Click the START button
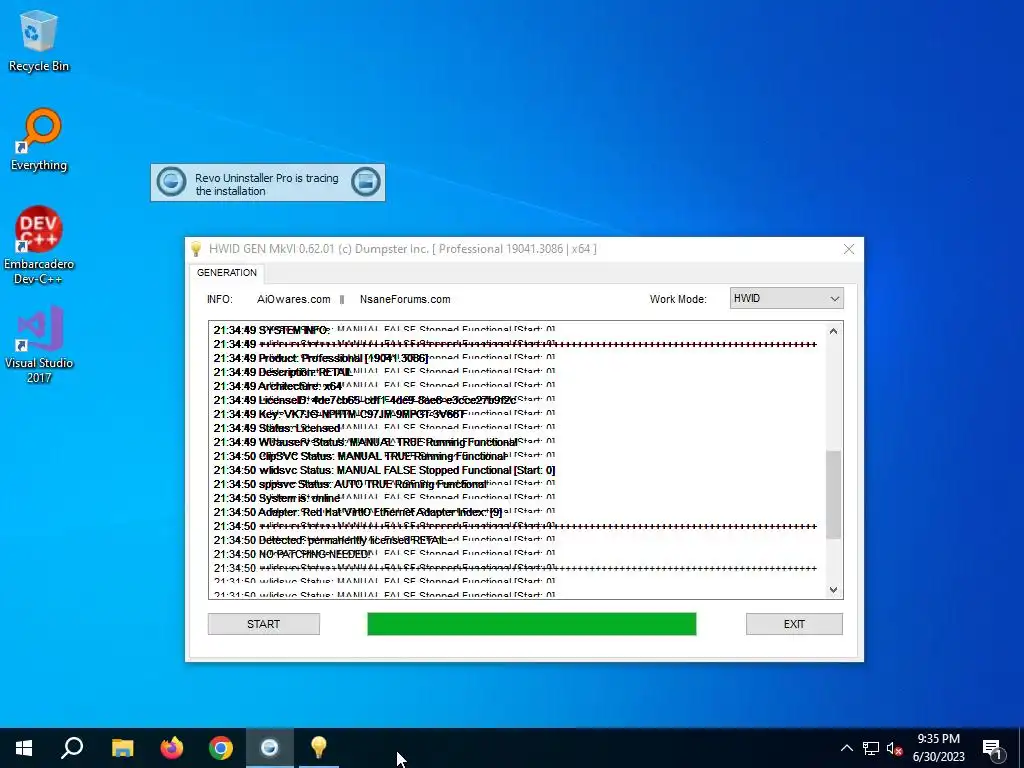1024x768 pixels. (x=264, y=624)
